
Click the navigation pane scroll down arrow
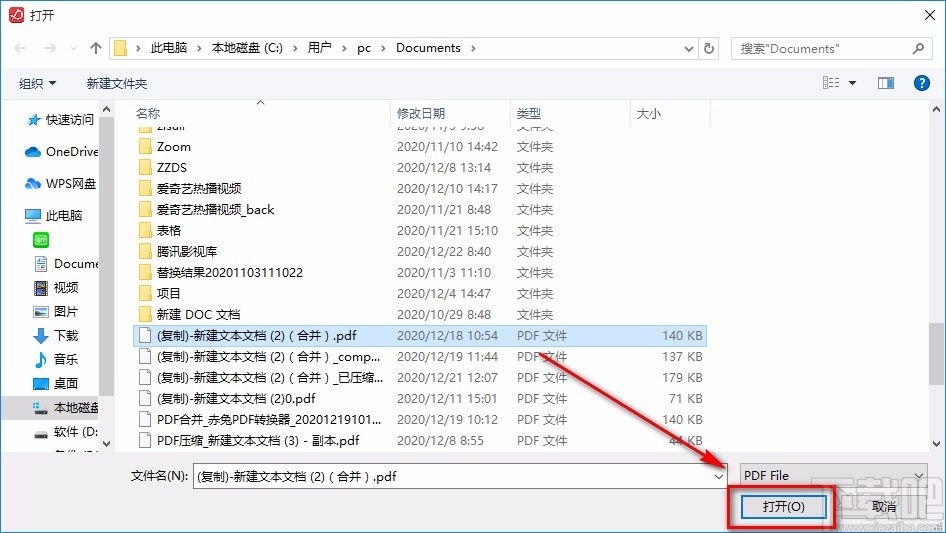pyautogui.click(x=106, y=444)
